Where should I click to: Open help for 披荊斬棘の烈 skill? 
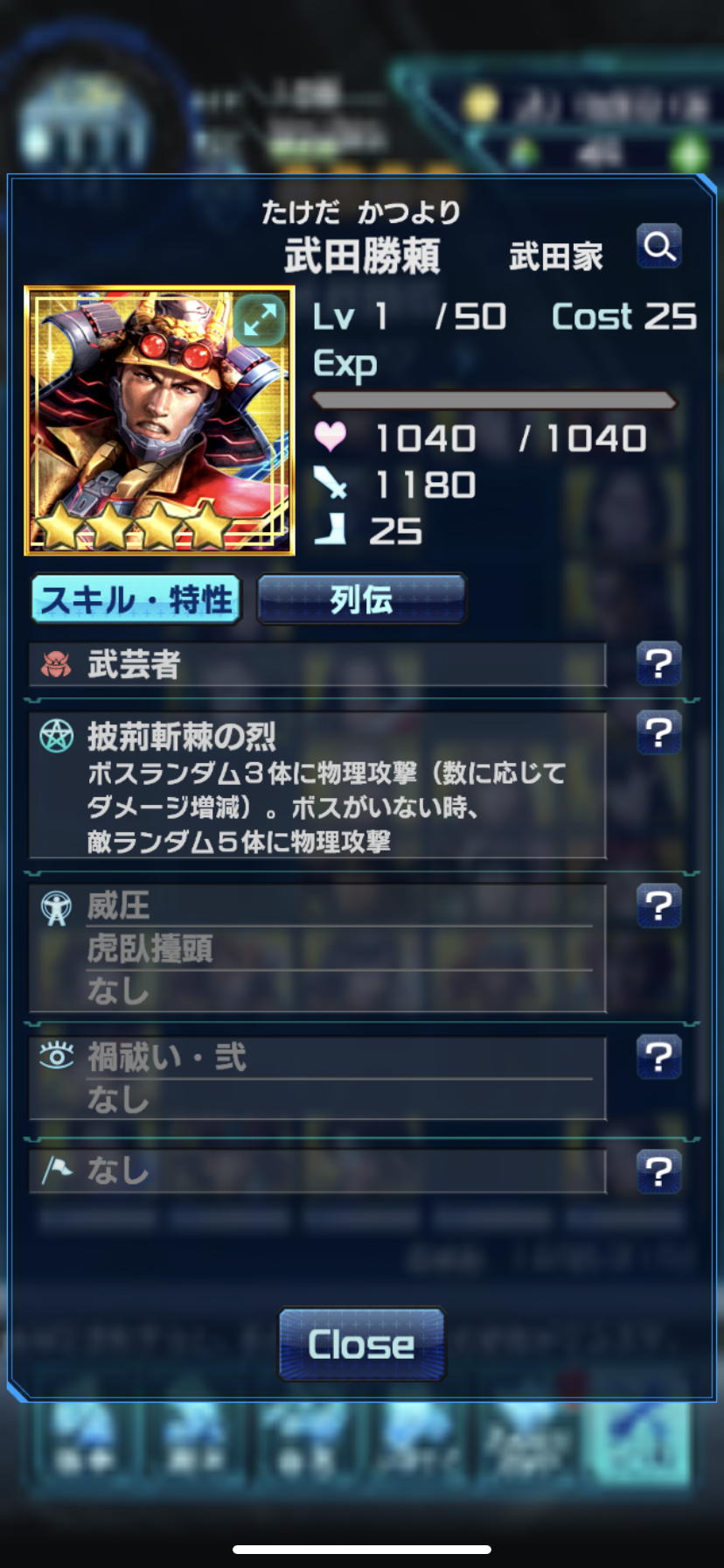pos(659,732)
